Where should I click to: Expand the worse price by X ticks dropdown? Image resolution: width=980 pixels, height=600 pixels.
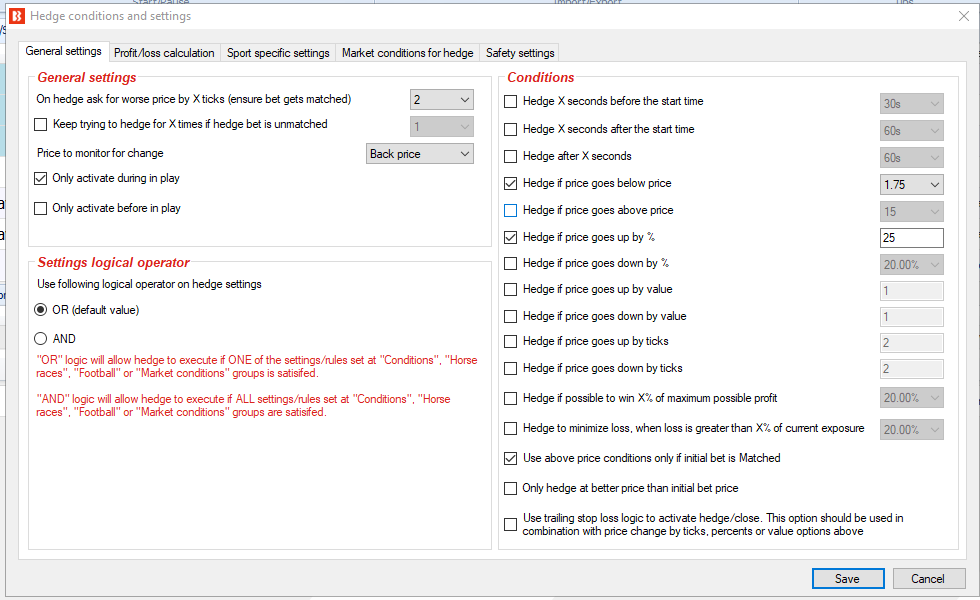click(442, 99)
